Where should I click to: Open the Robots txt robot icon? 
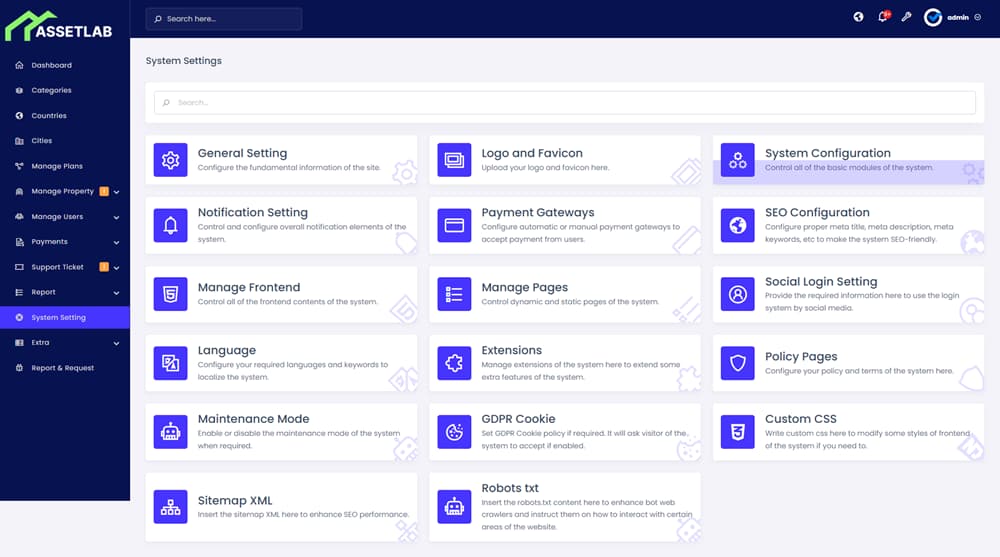454,507
